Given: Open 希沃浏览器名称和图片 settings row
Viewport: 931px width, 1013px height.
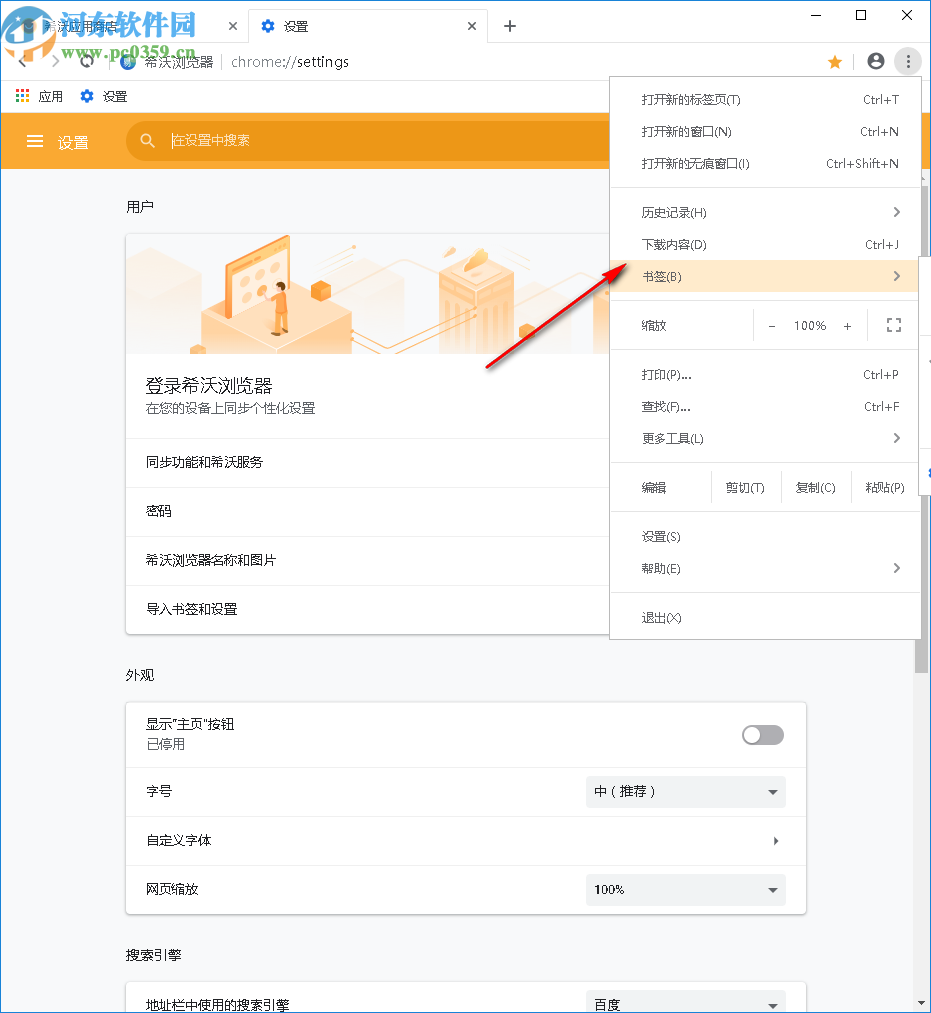Looking at the screenshot, I should pos(368,561).
